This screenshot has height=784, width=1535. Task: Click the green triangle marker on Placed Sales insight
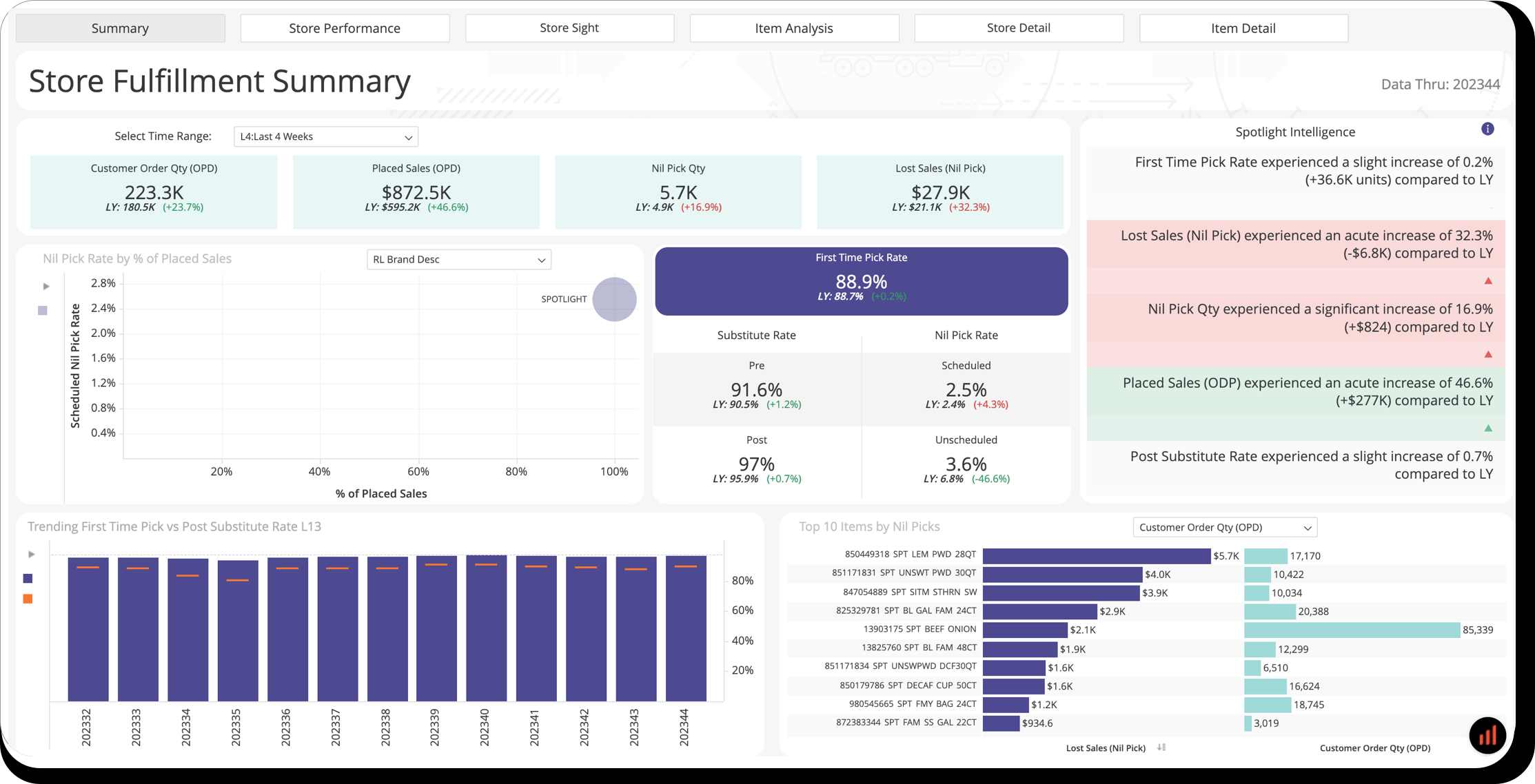pyautogui.click(x=1487, y=428)
